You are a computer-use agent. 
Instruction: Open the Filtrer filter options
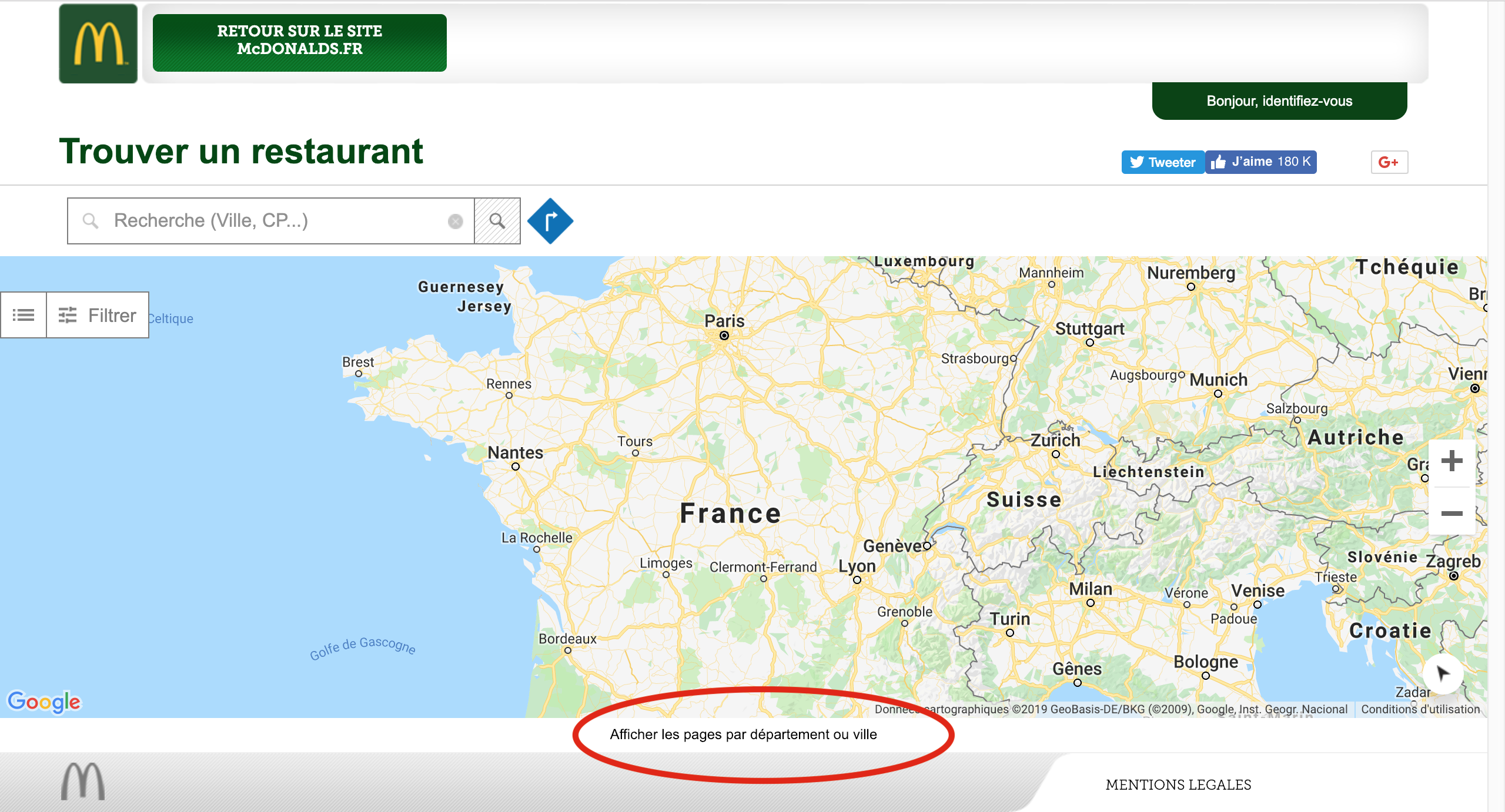tap(98, 315)
